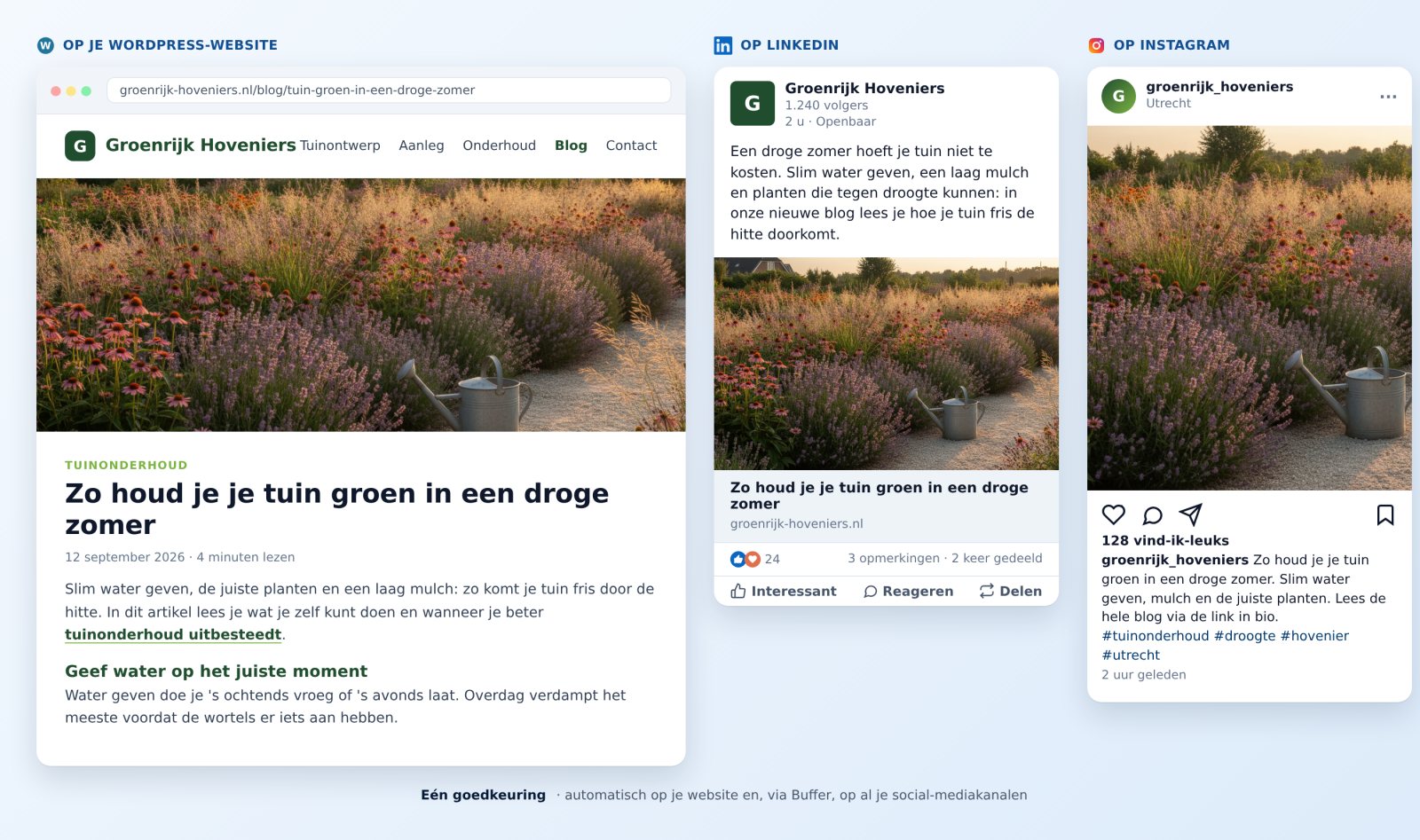
Task: Click '2 keer gedeeld' on the LinkedIn post
Action: point(997,559)
